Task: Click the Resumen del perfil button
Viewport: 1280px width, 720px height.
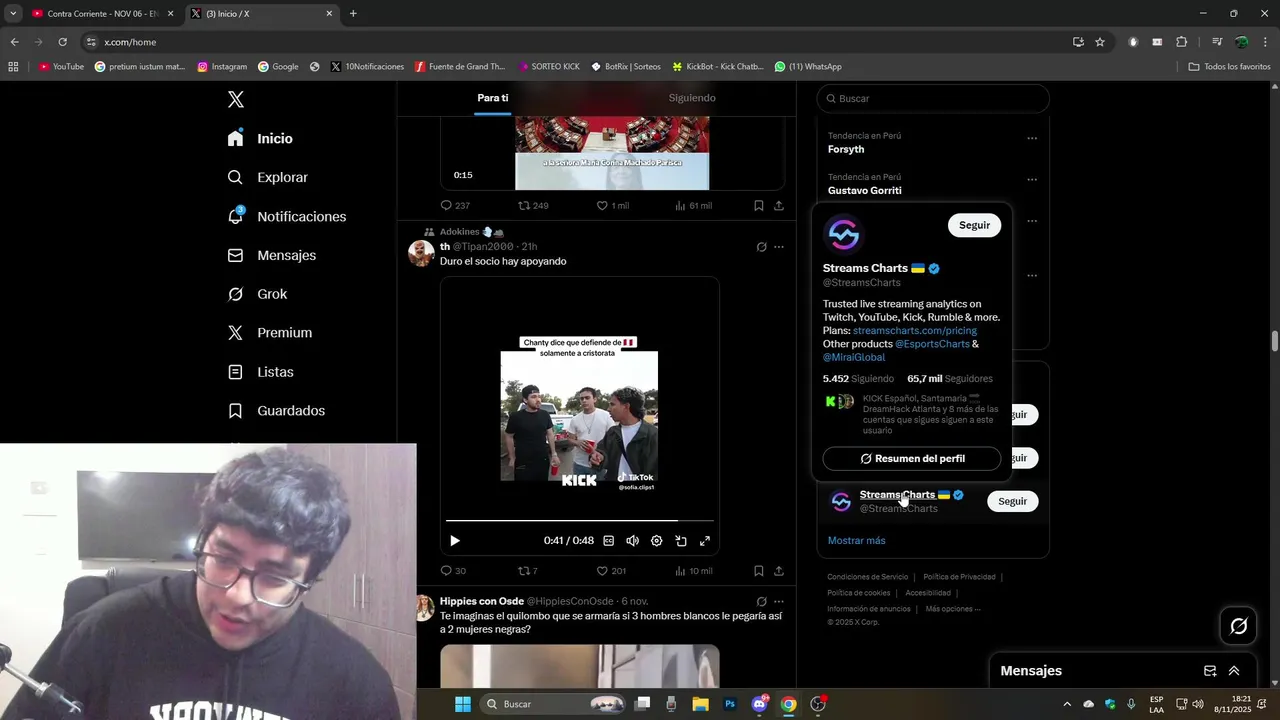Action: point(912,458)
